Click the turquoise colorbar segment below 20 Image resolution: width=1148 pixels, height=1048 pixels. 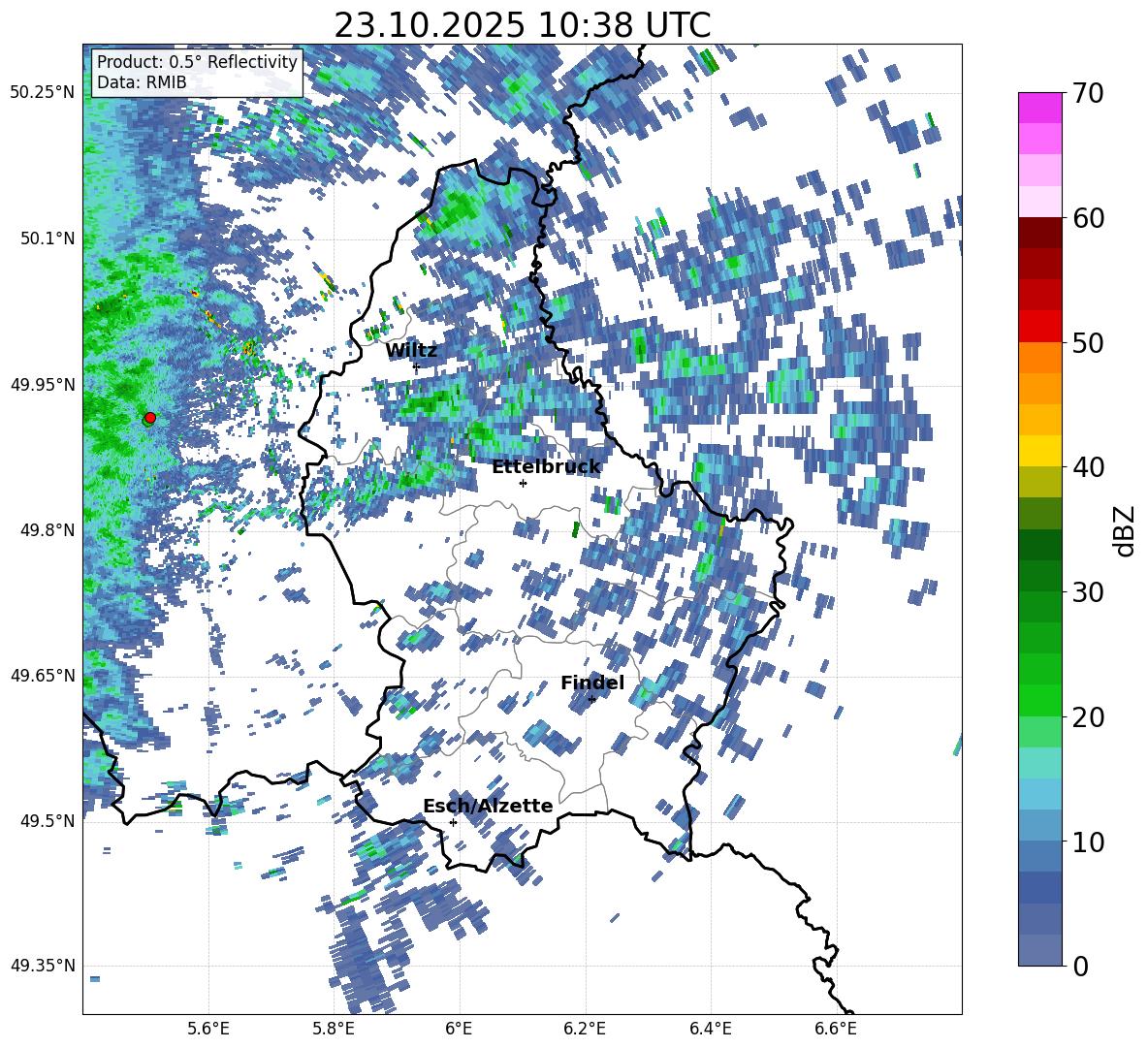pos(1039,763)
